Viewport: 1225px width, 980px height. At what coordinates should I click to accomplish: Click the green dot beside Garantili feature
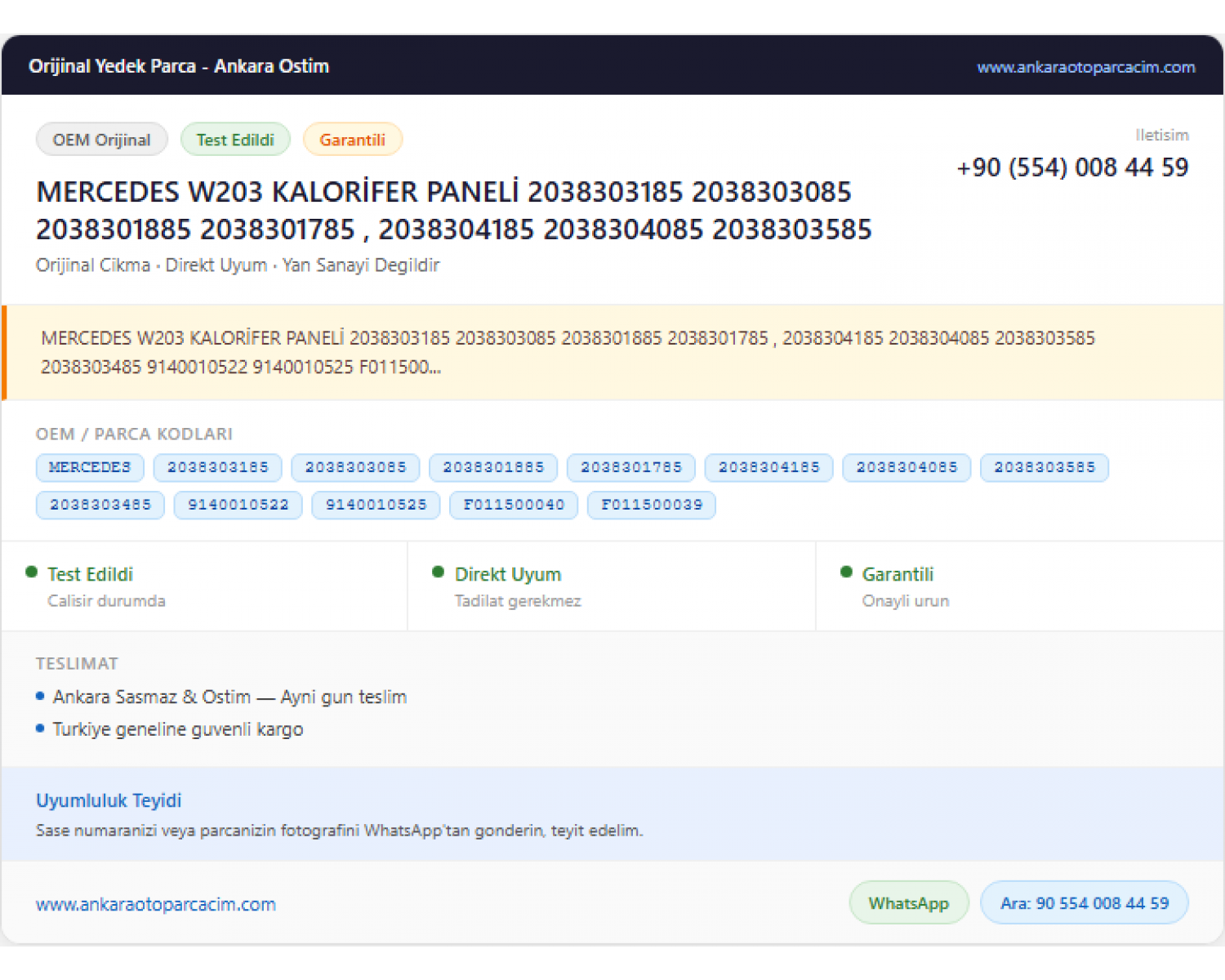click(x=846, y=572)
